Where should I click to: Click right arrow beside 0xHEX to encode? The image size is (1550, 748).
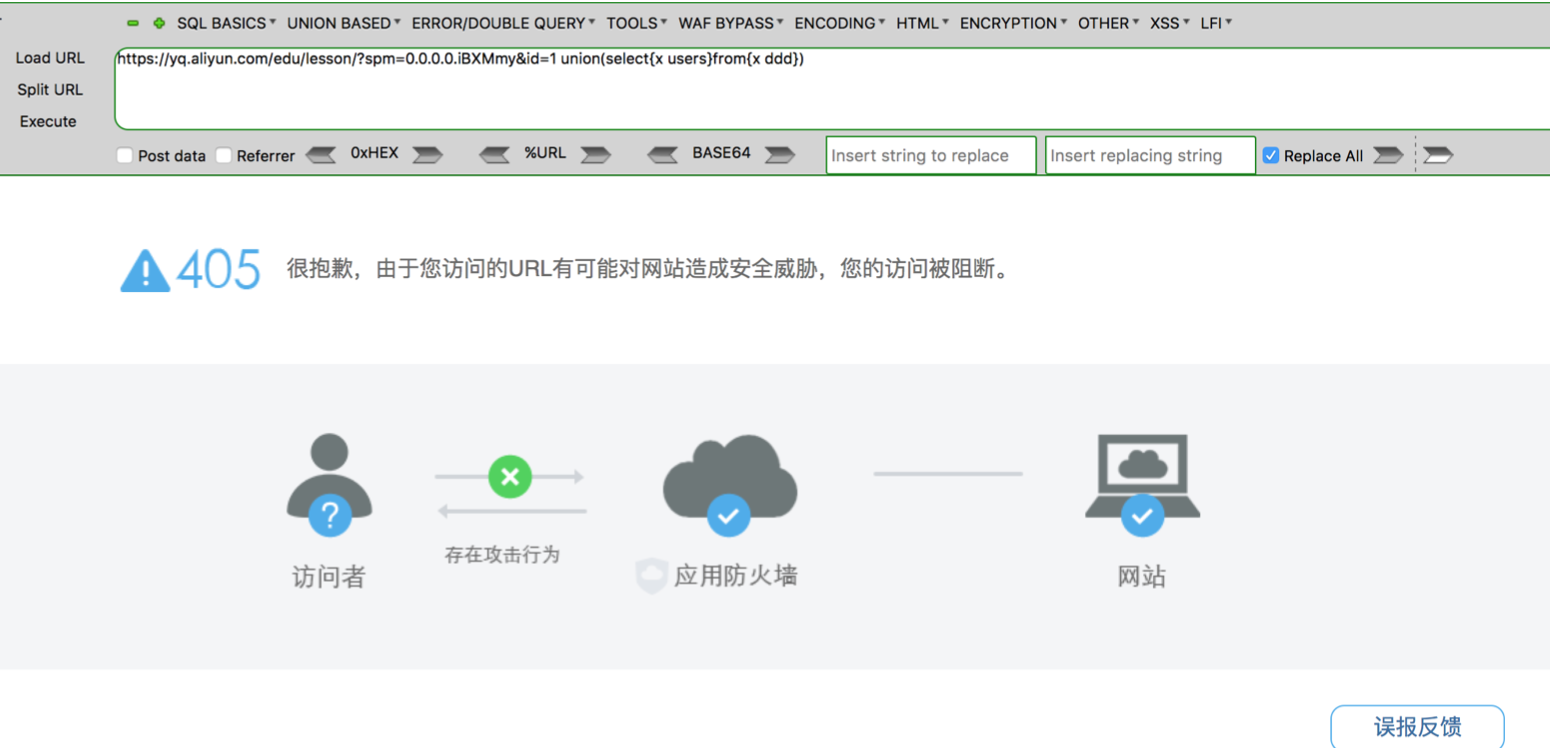(427, 155)
